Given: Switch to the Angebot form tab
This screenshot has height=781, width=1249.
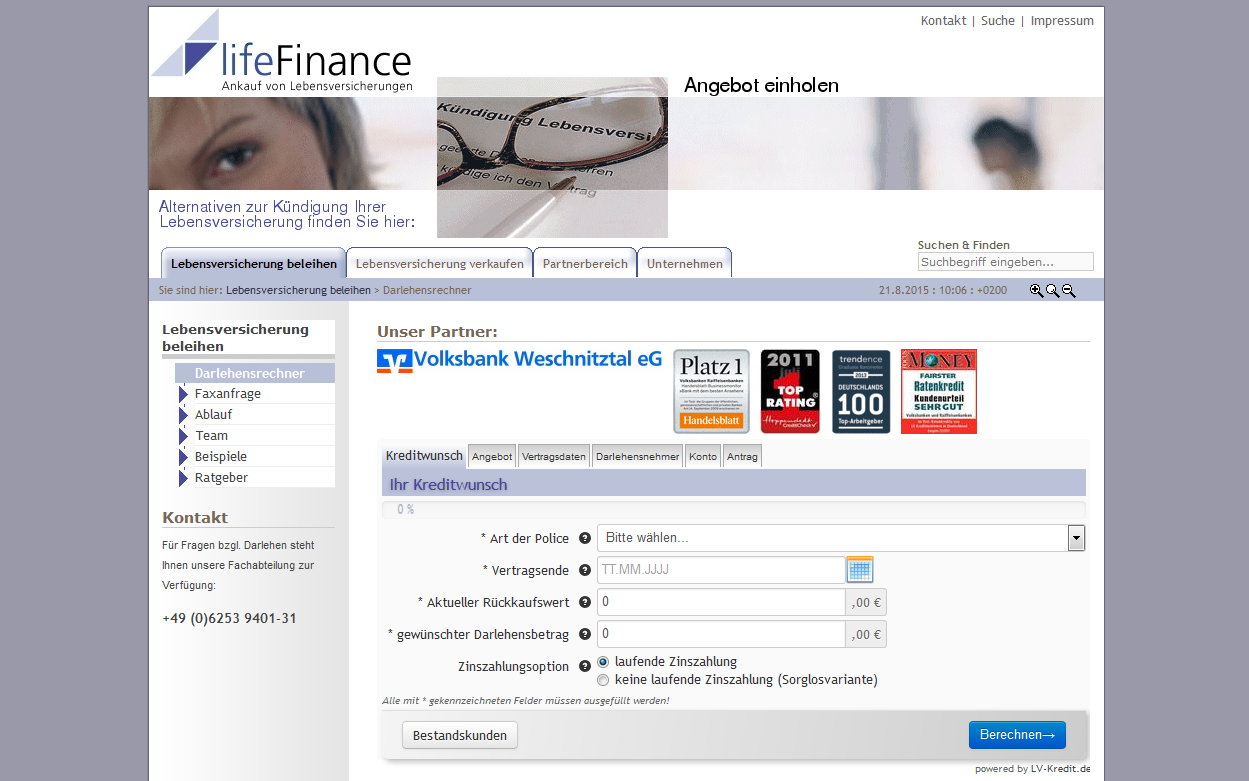Looking at the screenshot, I should tap(492, 457).
